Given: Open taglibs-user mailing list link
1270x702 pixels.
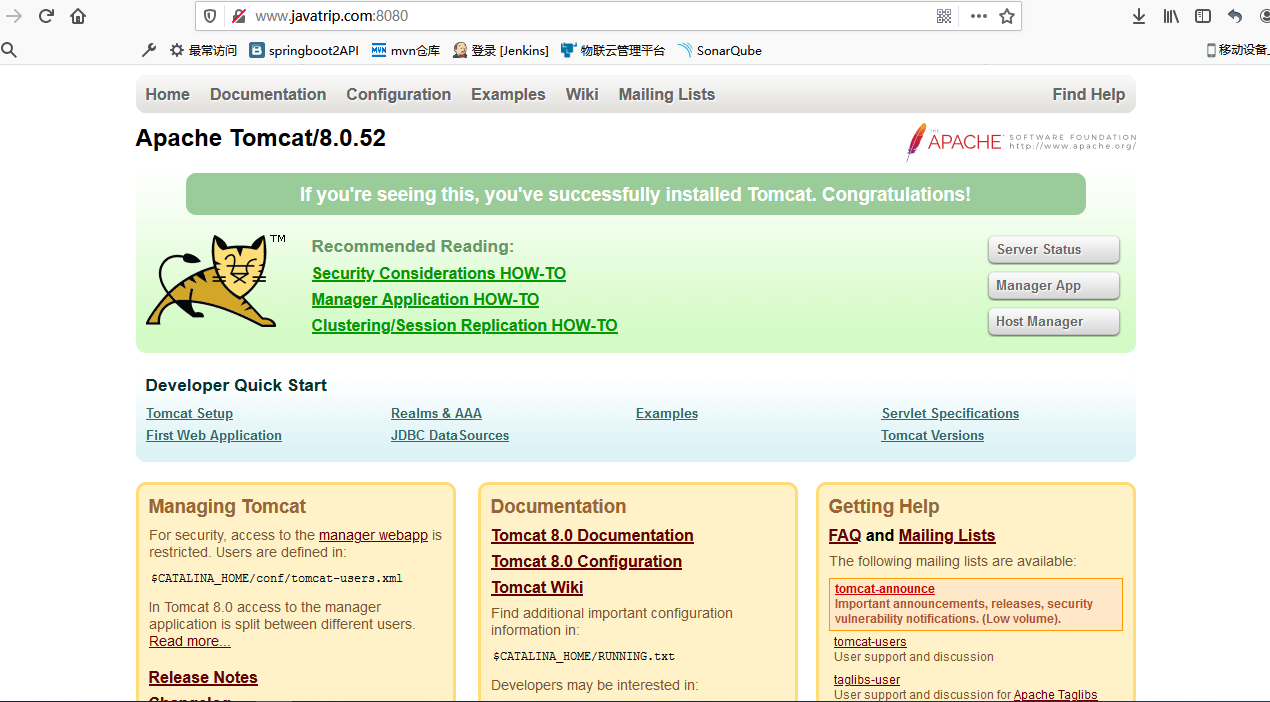Looking at the screenshot, I should (867, 680).
